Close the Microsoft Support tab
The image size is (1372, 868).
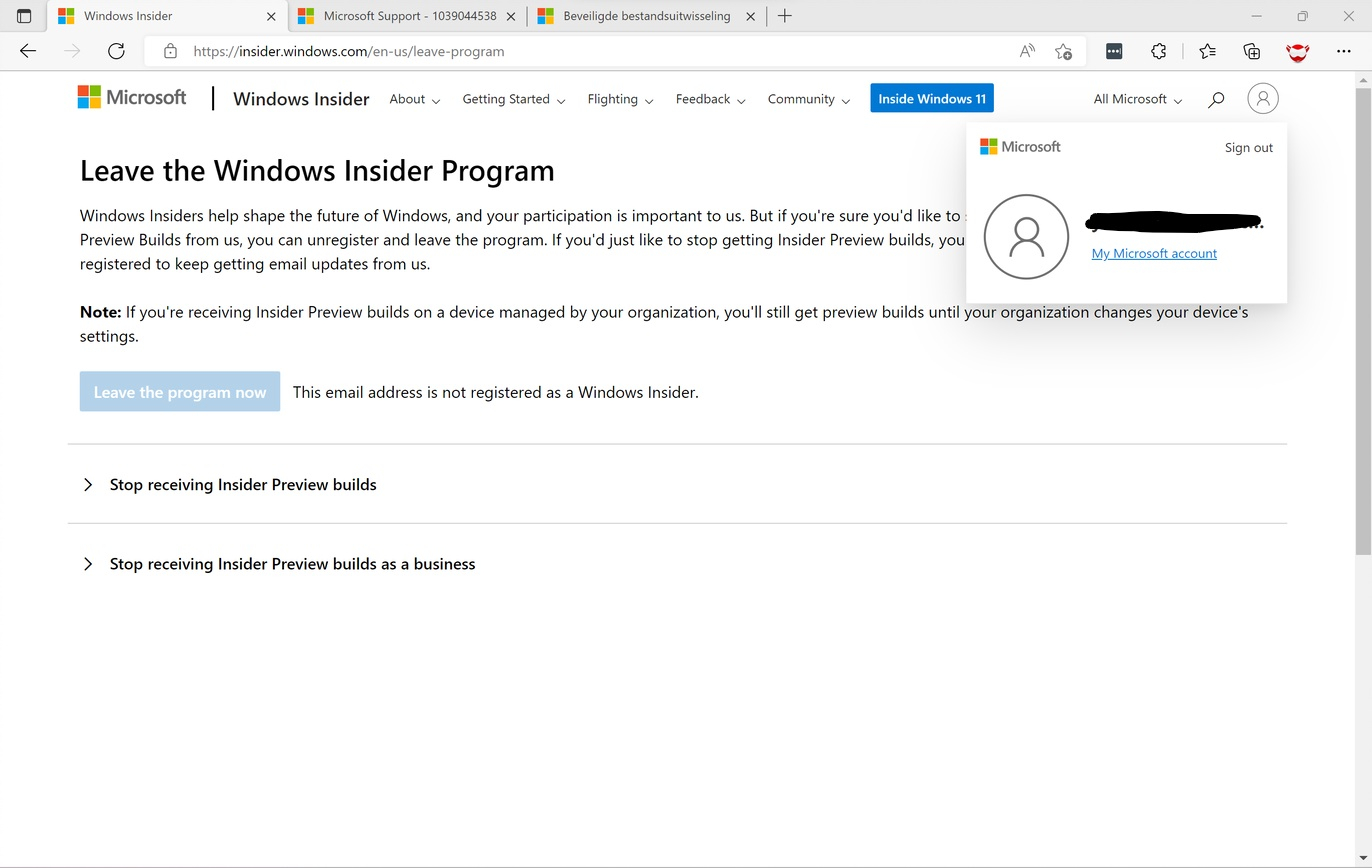coord(512,16)
